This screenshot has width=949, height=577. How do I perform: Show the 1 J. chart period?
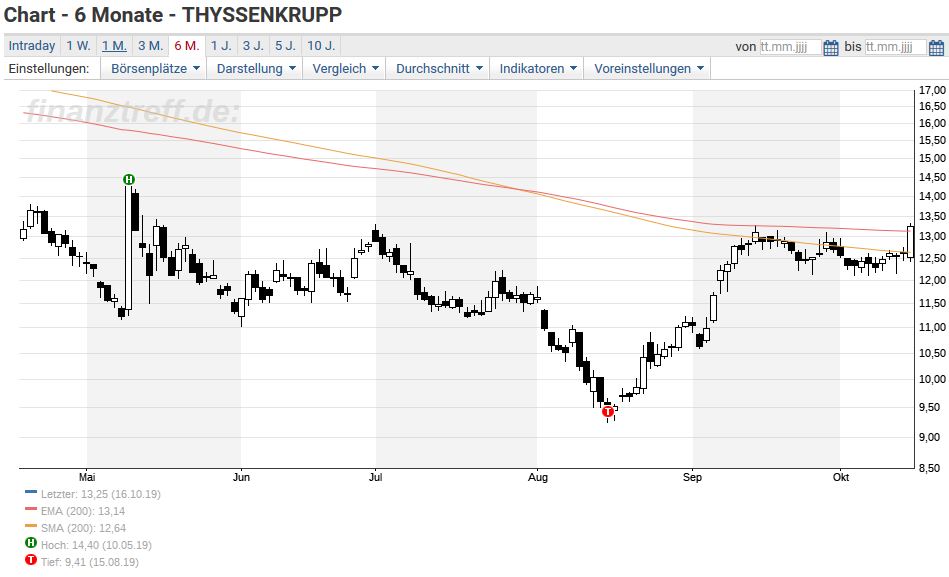click(x=221, y=46)
